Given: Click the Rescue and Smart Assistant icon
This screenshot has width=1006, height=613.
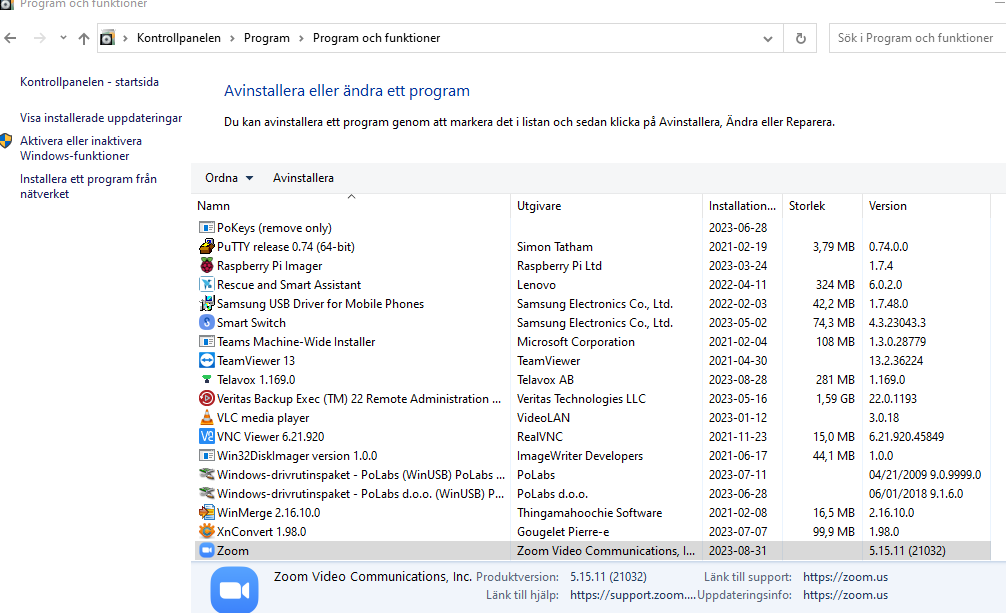Looking at the screenshot, I should 206,284.
